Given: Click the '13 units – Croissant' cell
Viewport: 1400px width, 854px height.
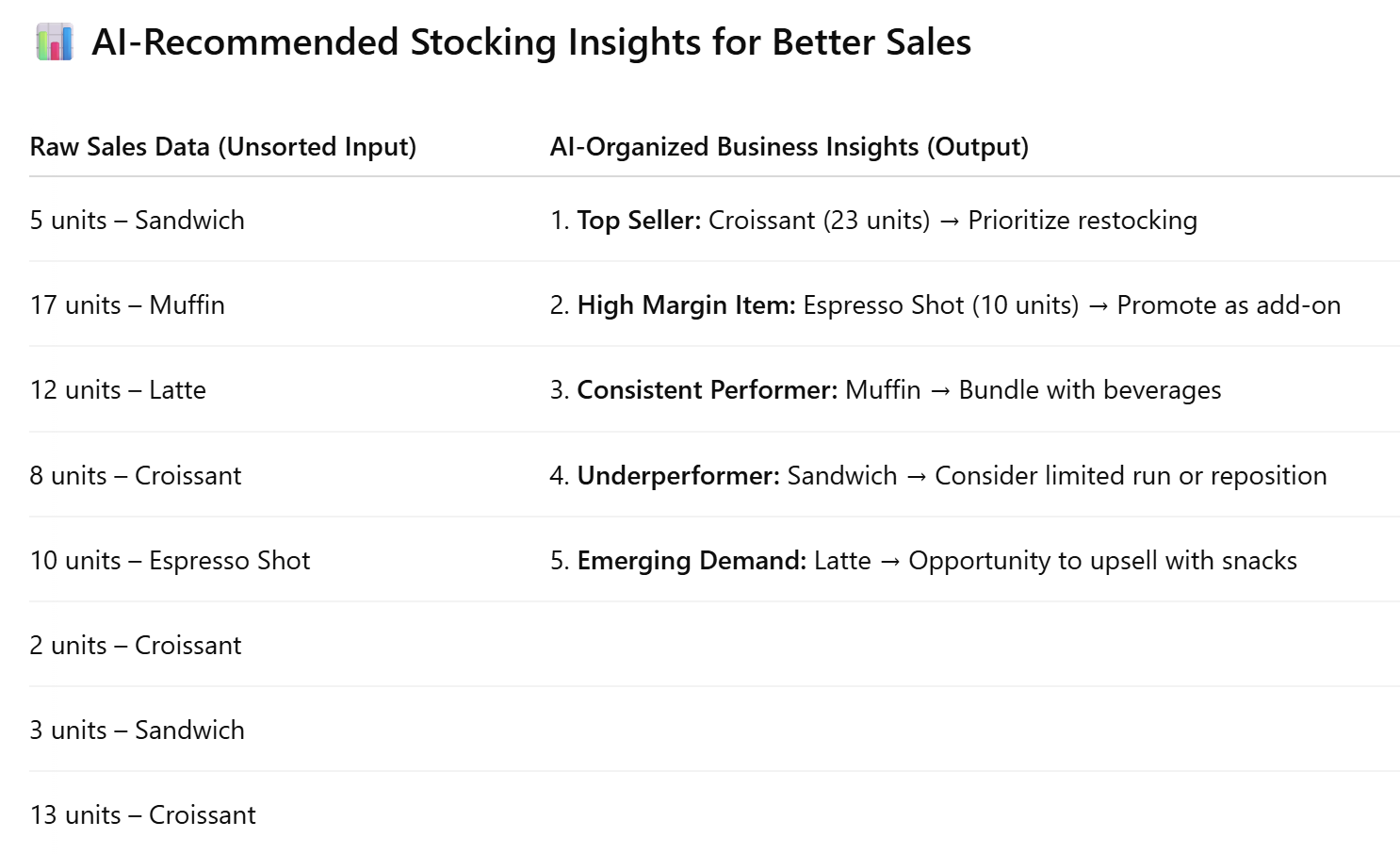Looking at the screenshot, I should [x=142, y=815].
